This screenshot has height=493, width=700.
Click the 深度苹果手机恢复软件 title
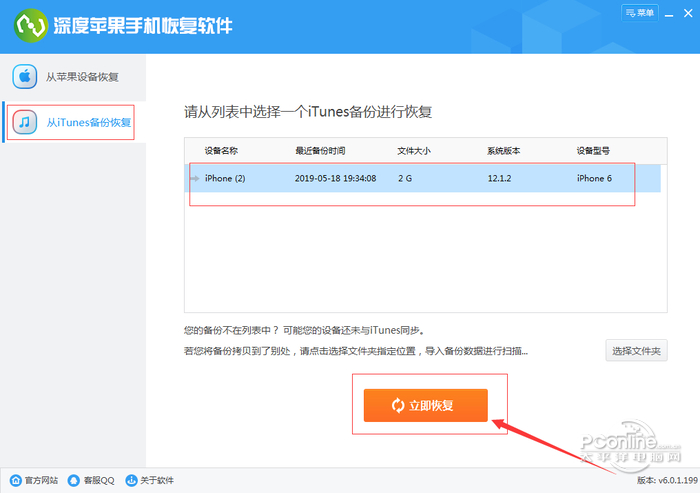[143, 25]
